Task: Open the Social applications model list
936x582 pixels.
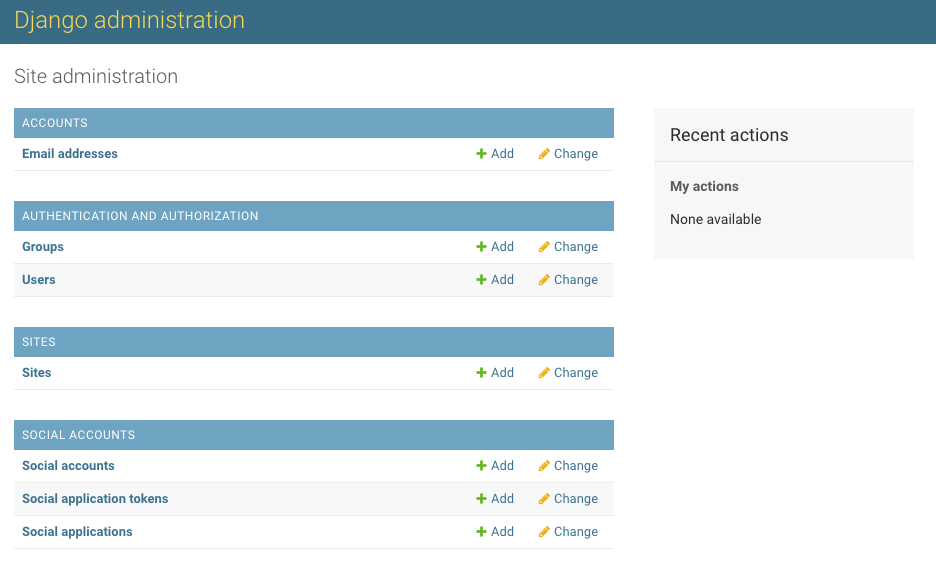Action: coord(77,532)
